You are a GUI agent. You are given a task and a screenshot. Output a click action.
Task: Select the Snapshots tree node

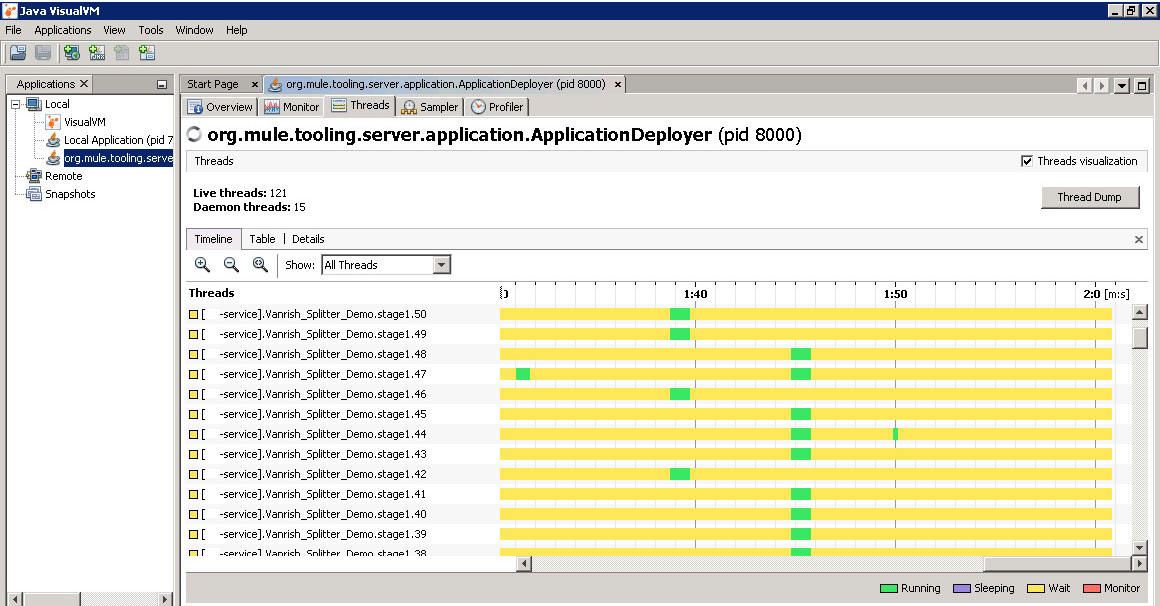coord(70,194)
